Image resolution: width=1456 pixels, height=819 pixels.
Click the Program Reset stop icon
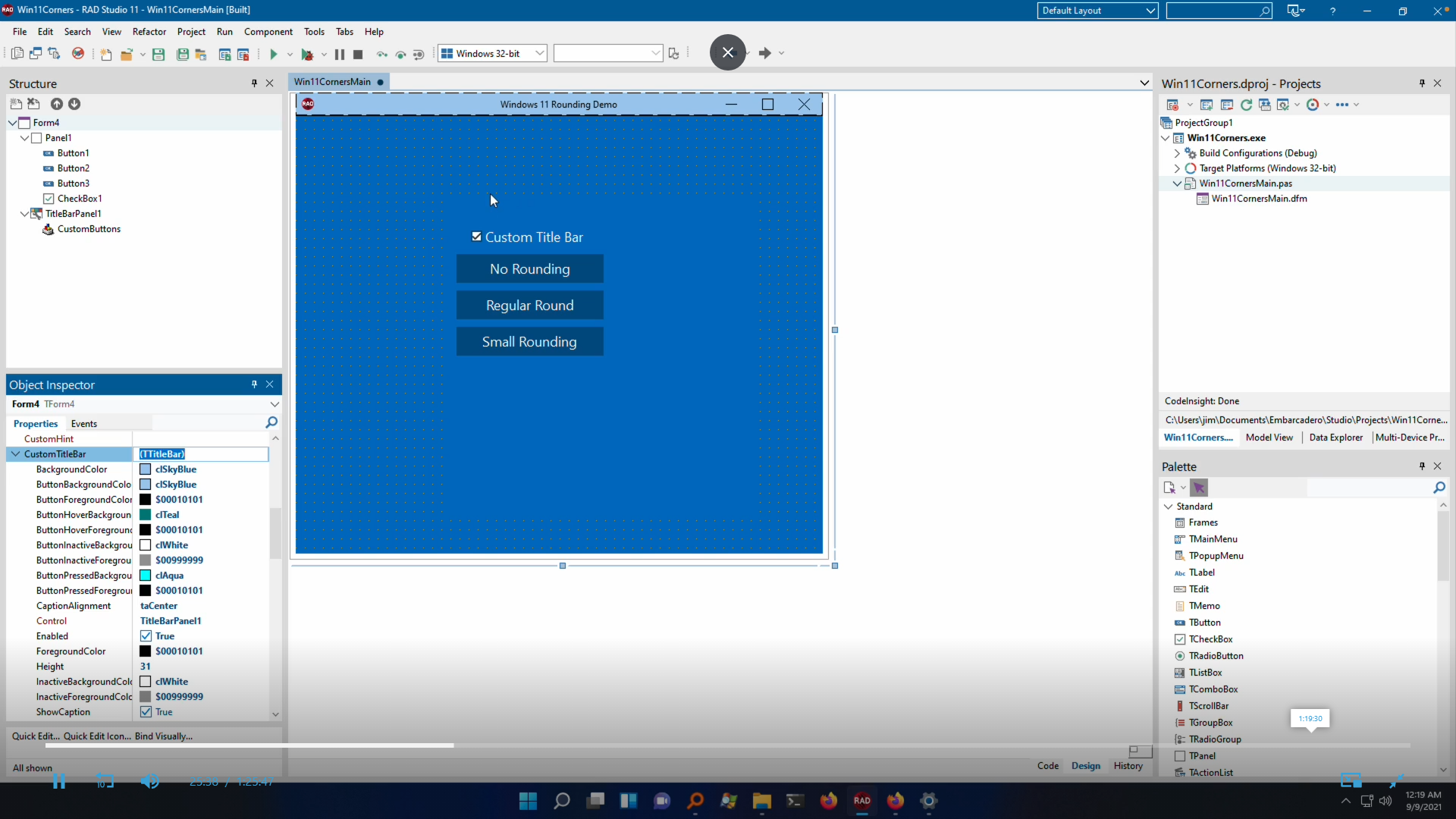[x=358, y=54]
